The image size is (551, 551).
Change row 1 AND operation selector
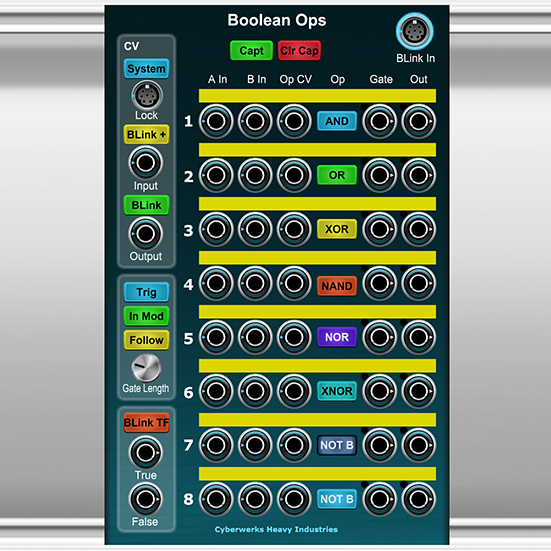coord(337,121)
